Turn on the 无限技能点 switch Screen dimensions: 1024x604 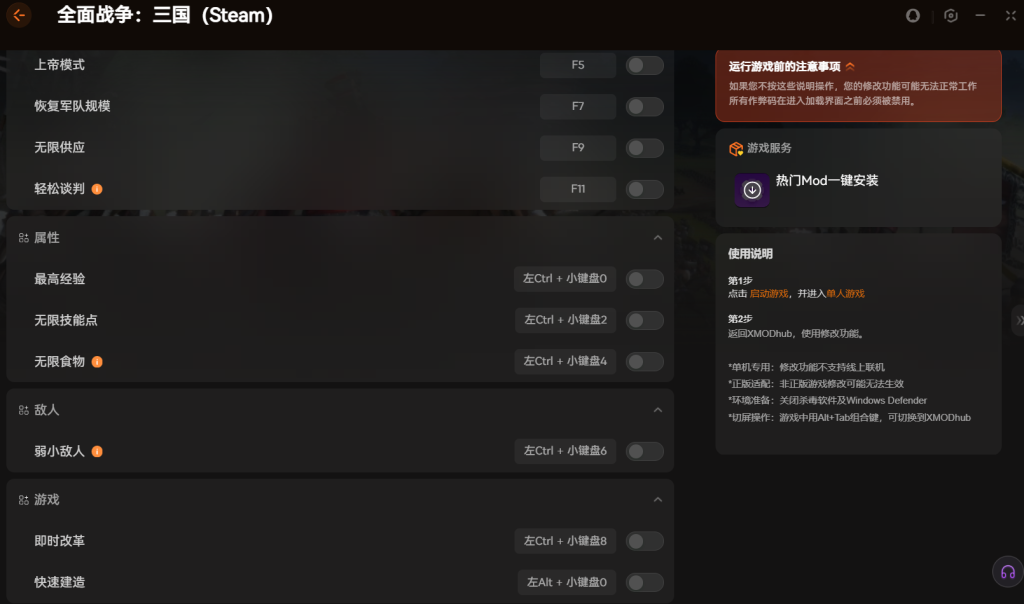644,320
